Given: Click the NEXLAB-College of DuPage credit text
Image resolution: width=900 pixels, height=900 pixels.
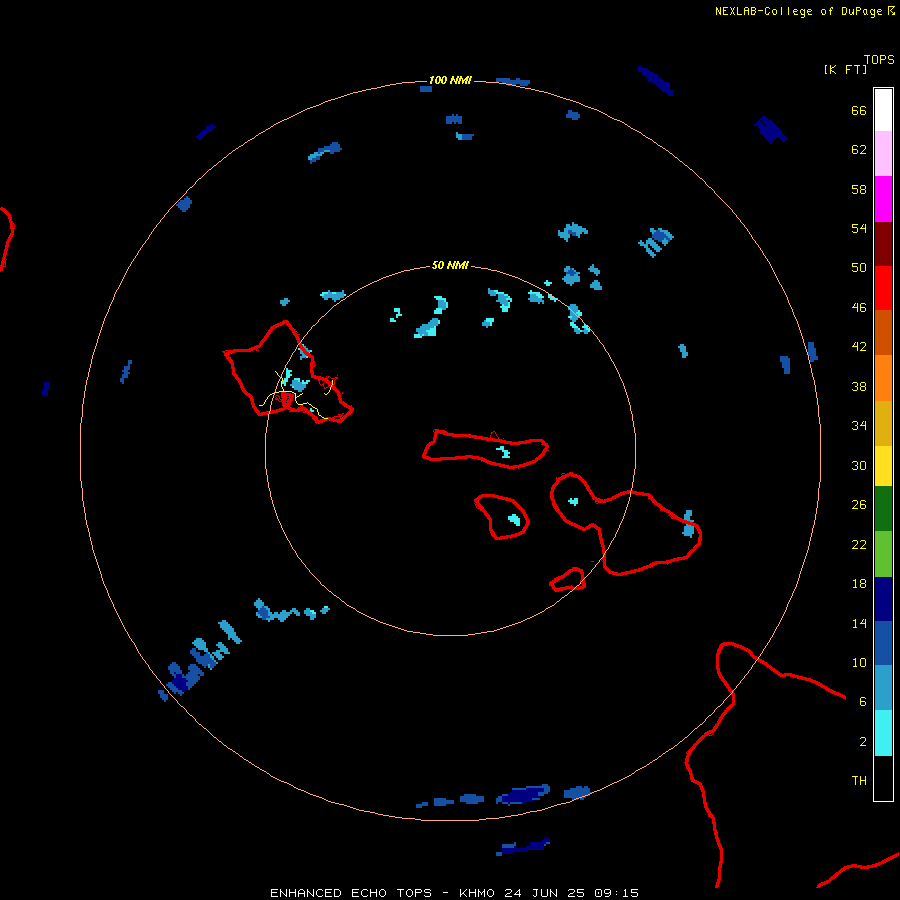Looking at the screenshot, I should coord(805,11).
